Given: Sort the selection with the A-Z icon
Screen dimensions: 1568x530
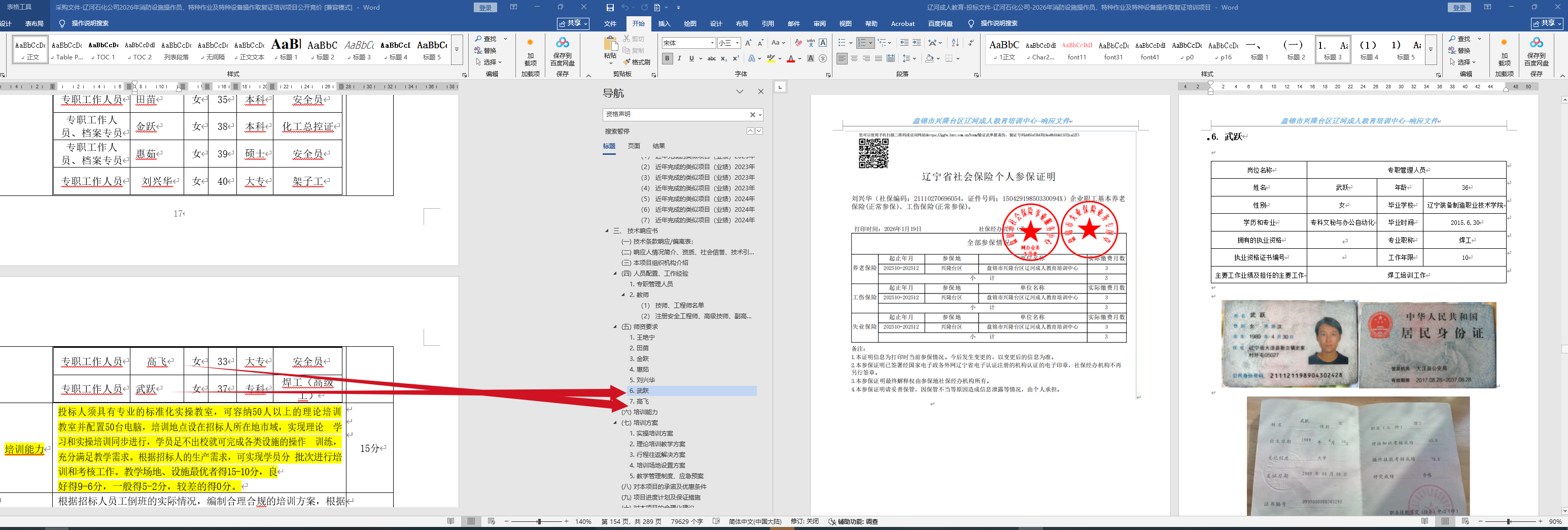Looking at the screenshot, I should click(955, 43).
